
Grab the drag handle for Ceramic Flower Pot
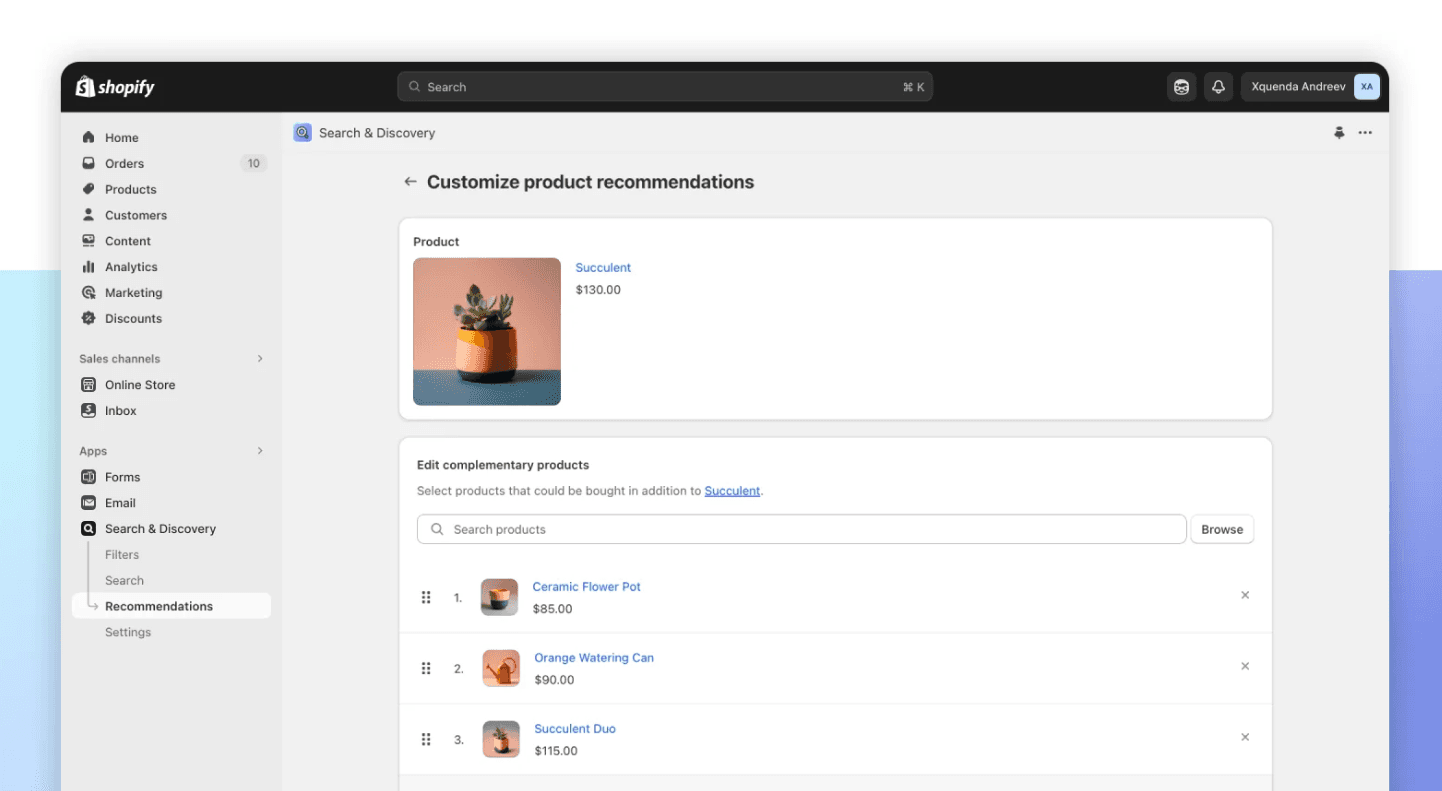tap(426, 597)
